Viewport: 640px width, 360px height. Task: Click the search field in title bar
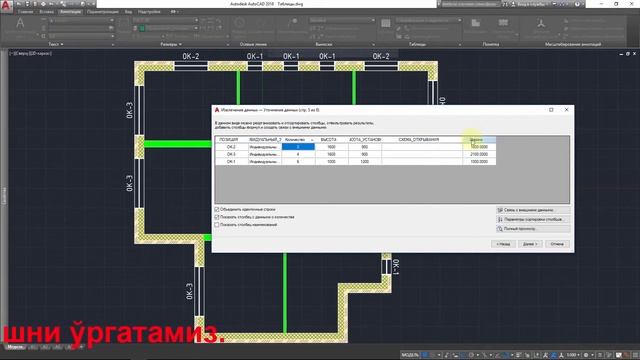469,4
